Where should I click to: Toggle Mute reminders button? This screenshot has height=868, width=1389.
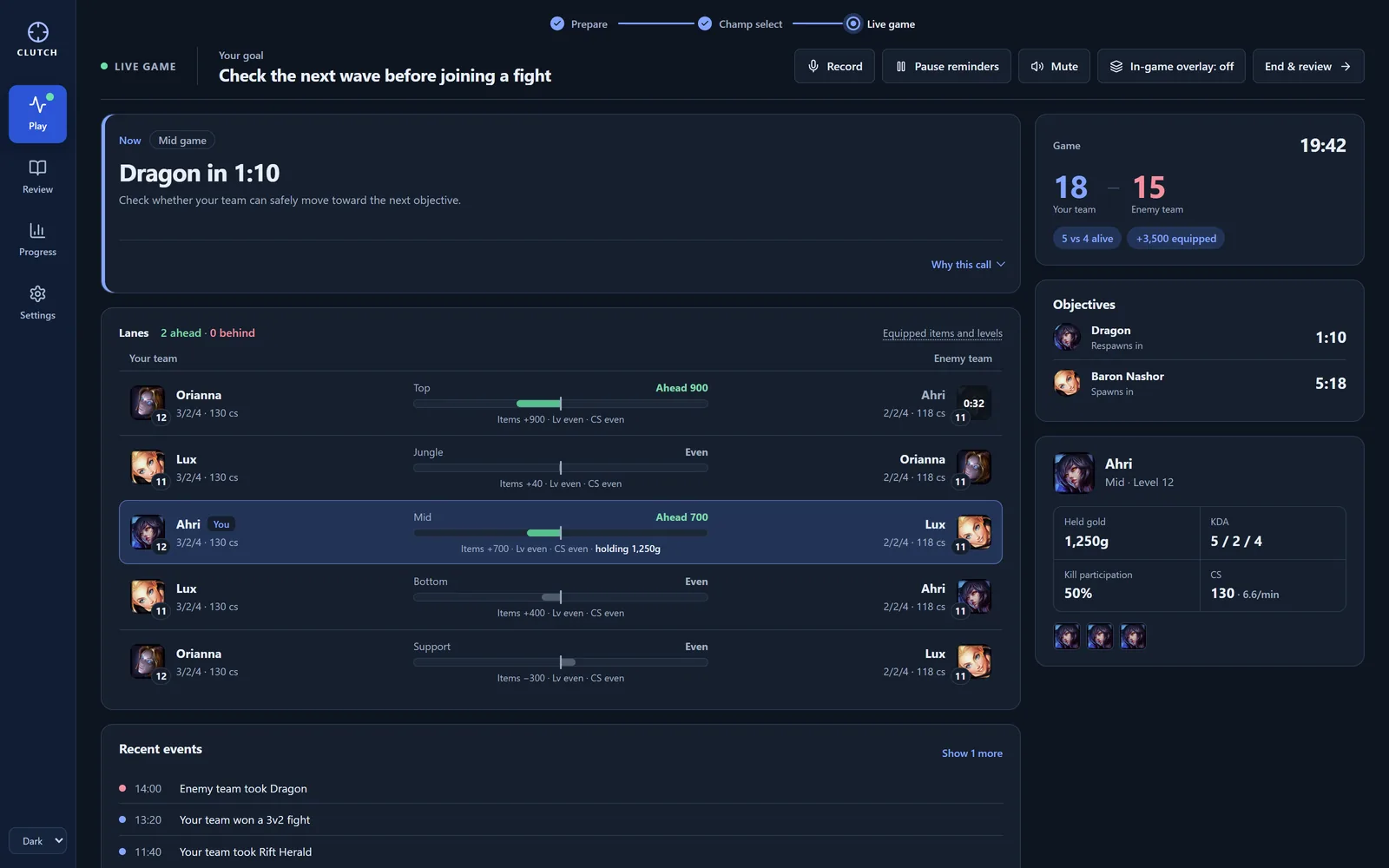point(1054,66)
